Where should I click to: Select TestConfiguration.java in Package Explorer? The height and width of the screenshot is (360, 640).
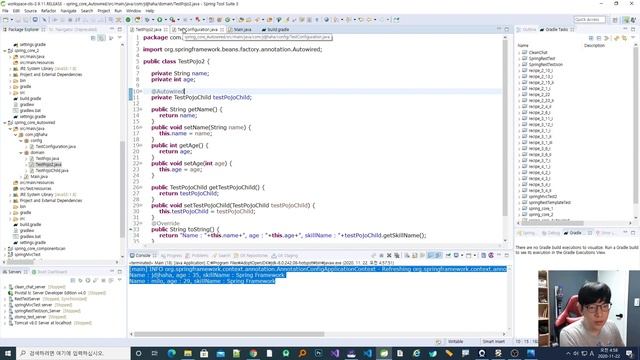[56, 147]
